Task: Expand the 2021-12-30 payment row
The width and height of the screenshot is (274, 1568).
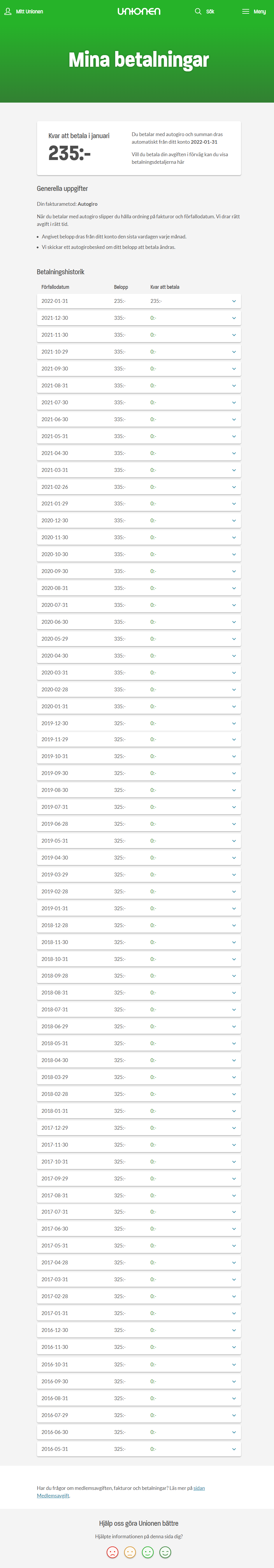Action: (x=139, y=318)
